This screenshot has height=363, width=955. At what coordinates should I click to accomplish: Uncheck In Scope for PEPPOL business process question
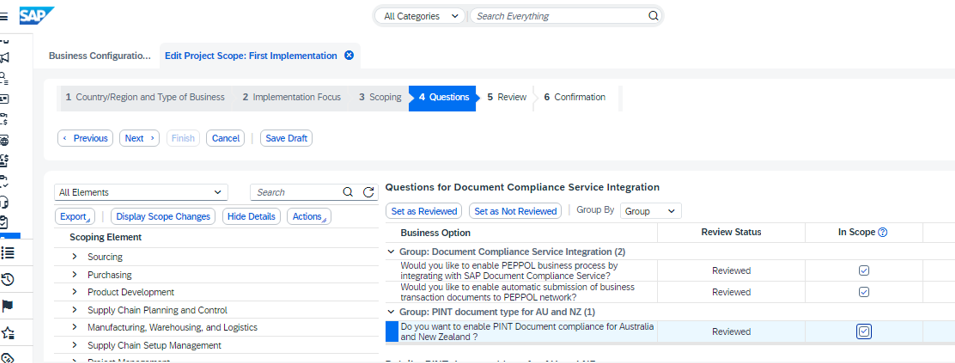pos(864,271)
